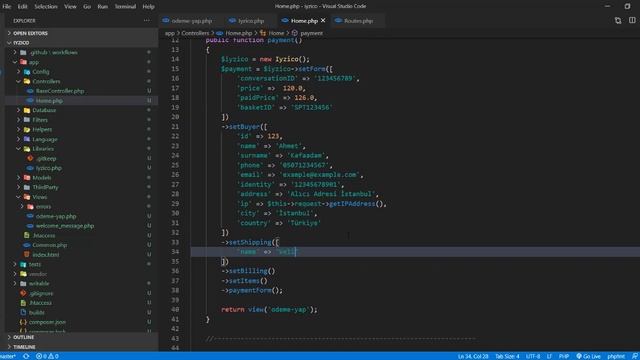Expand the .github workflows folder
This screenshot has height=360, width=640.
15,52
